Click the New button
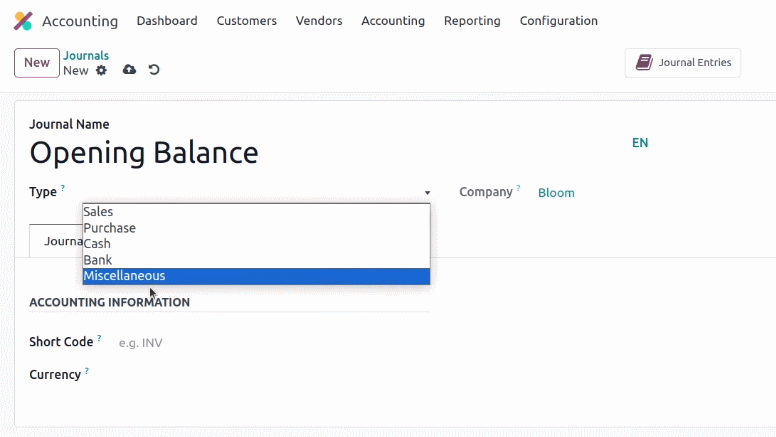This screenshot has width=776, height=437. click(x=37, y=63)
